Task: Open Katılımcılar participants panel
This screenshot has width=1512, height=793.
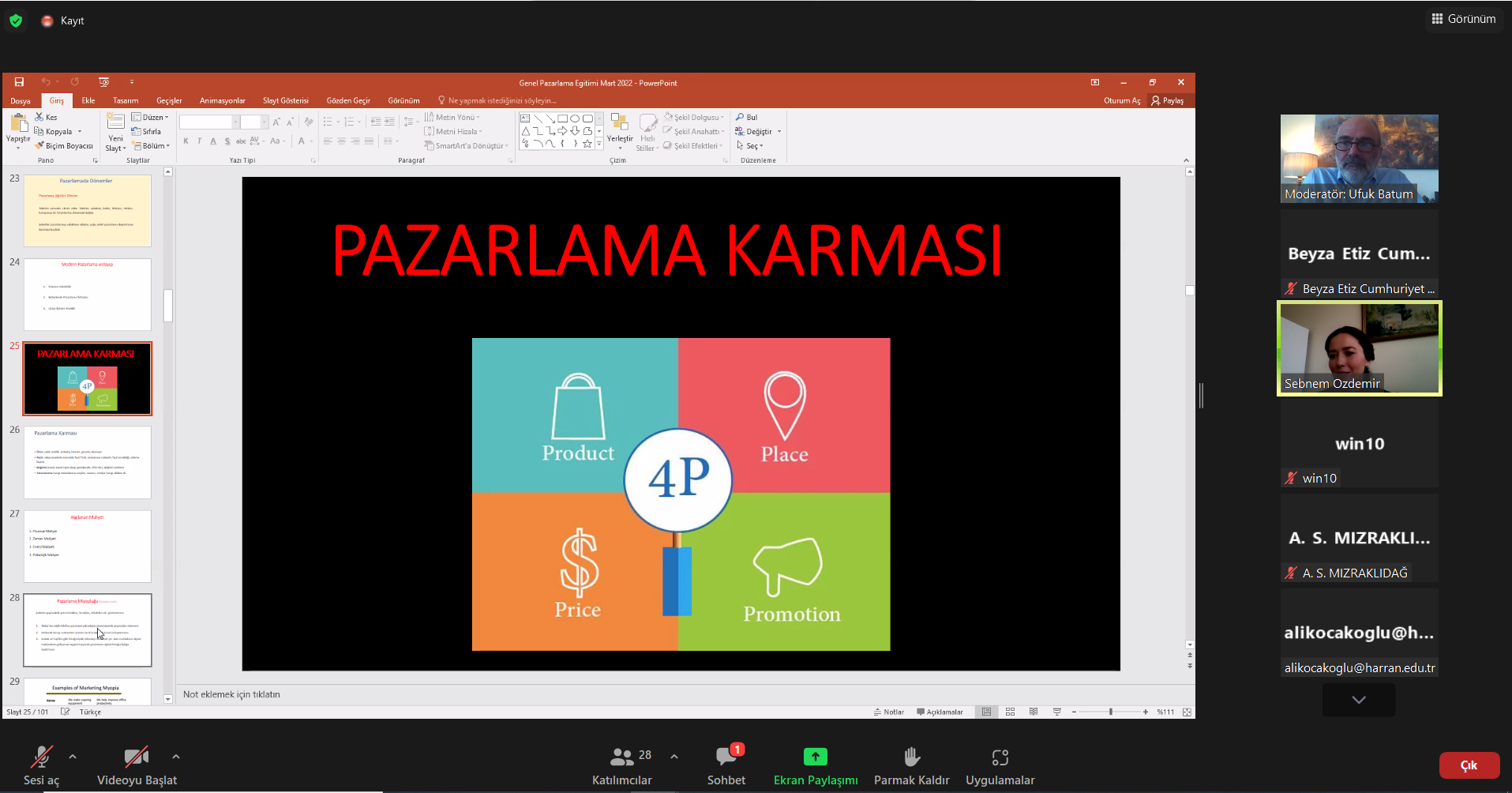Action: tap(622, 765)
